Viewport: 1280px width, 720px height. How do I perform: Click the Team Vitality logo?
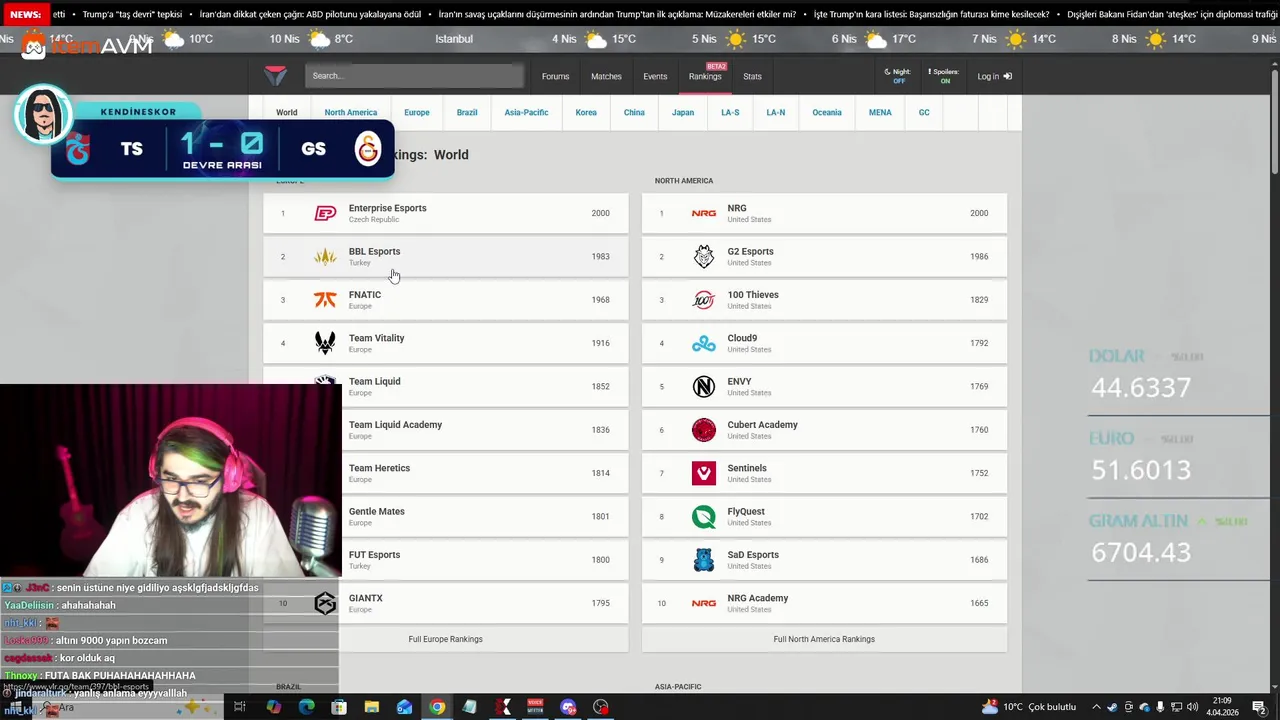tap(325, 343)
